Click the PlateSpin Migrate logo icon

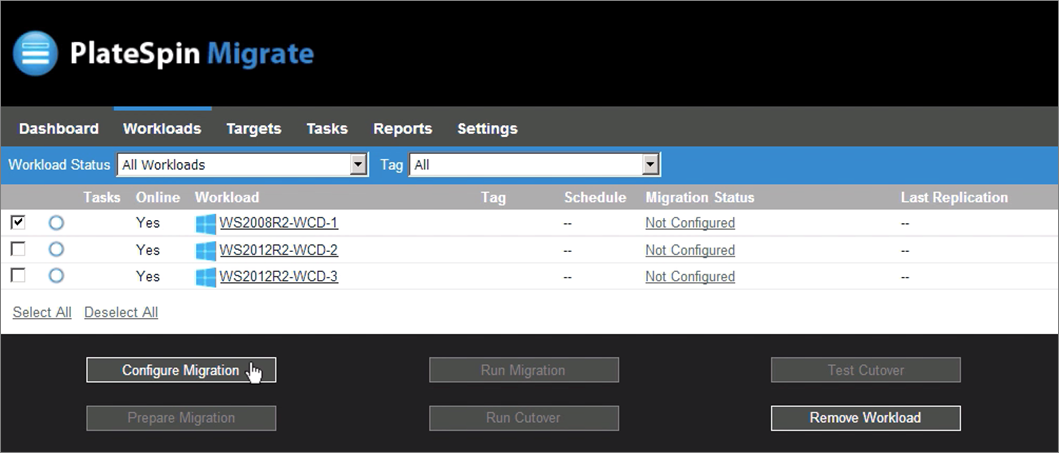point(35,53)
